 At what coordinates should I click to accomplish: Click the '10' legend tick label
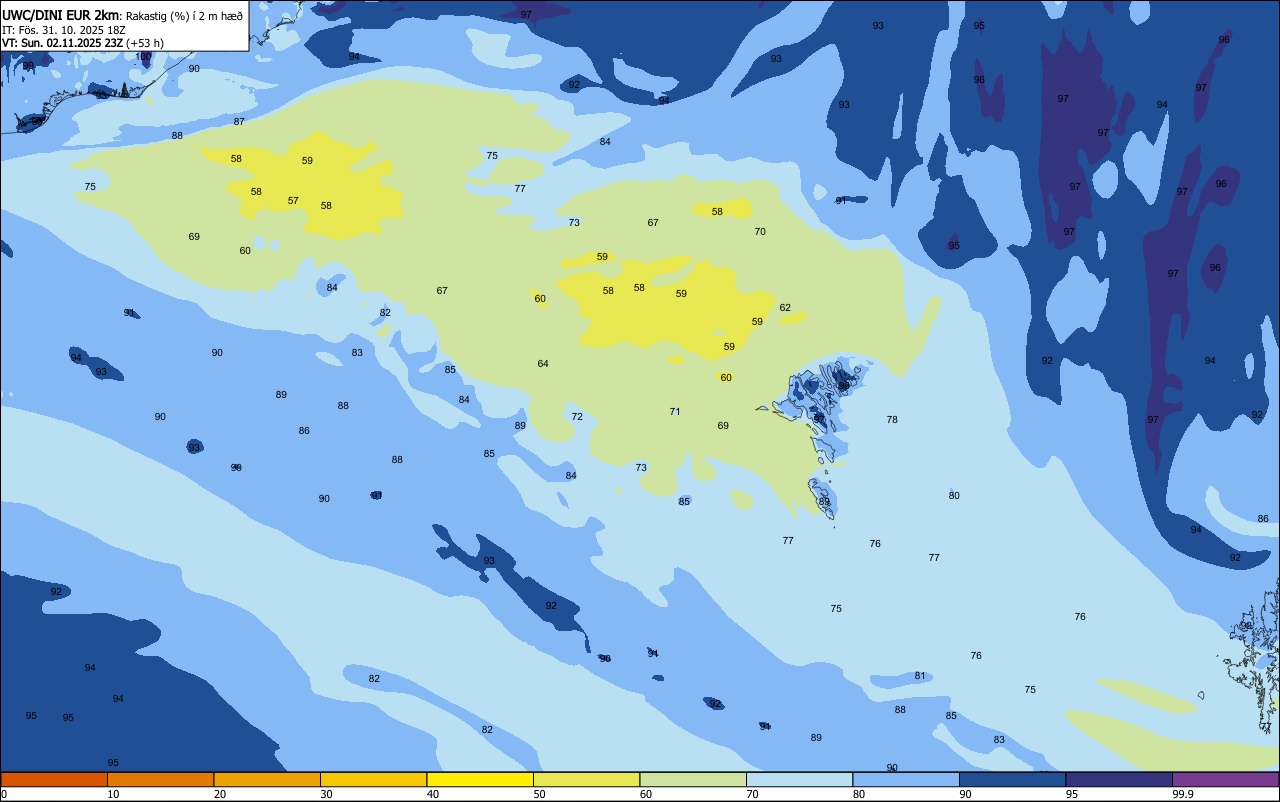pos(113,794)
